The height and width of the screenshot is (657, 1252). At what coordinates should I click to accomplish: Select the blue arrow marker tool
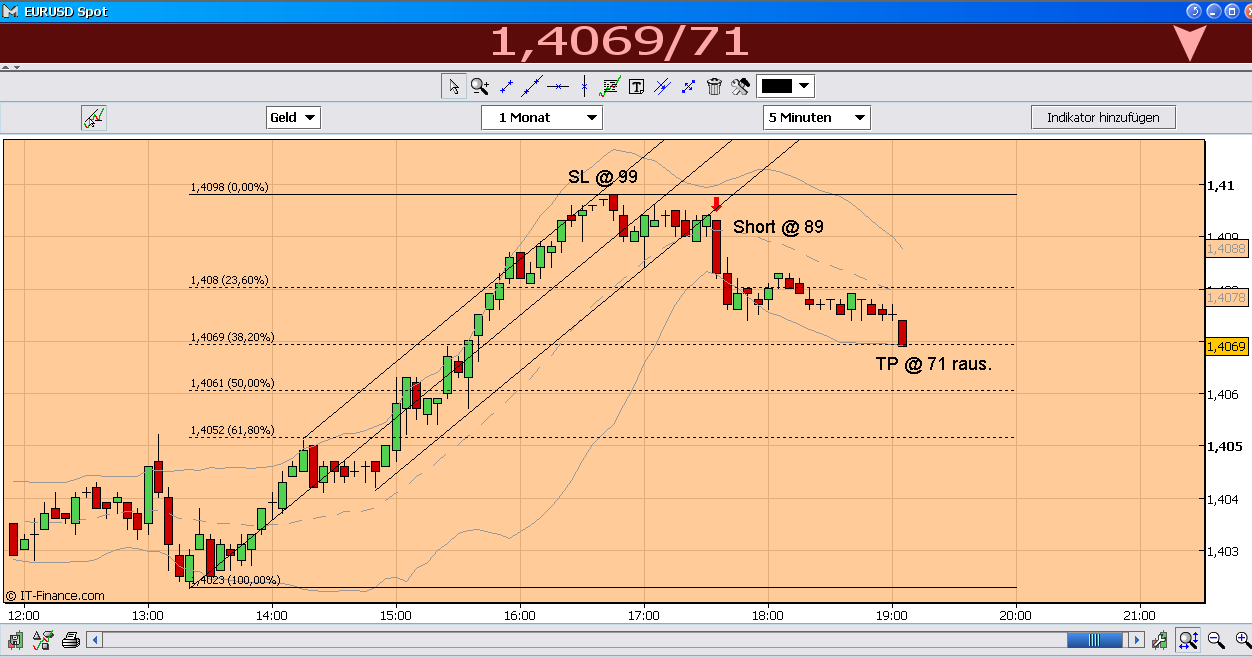tap(688, 86)
